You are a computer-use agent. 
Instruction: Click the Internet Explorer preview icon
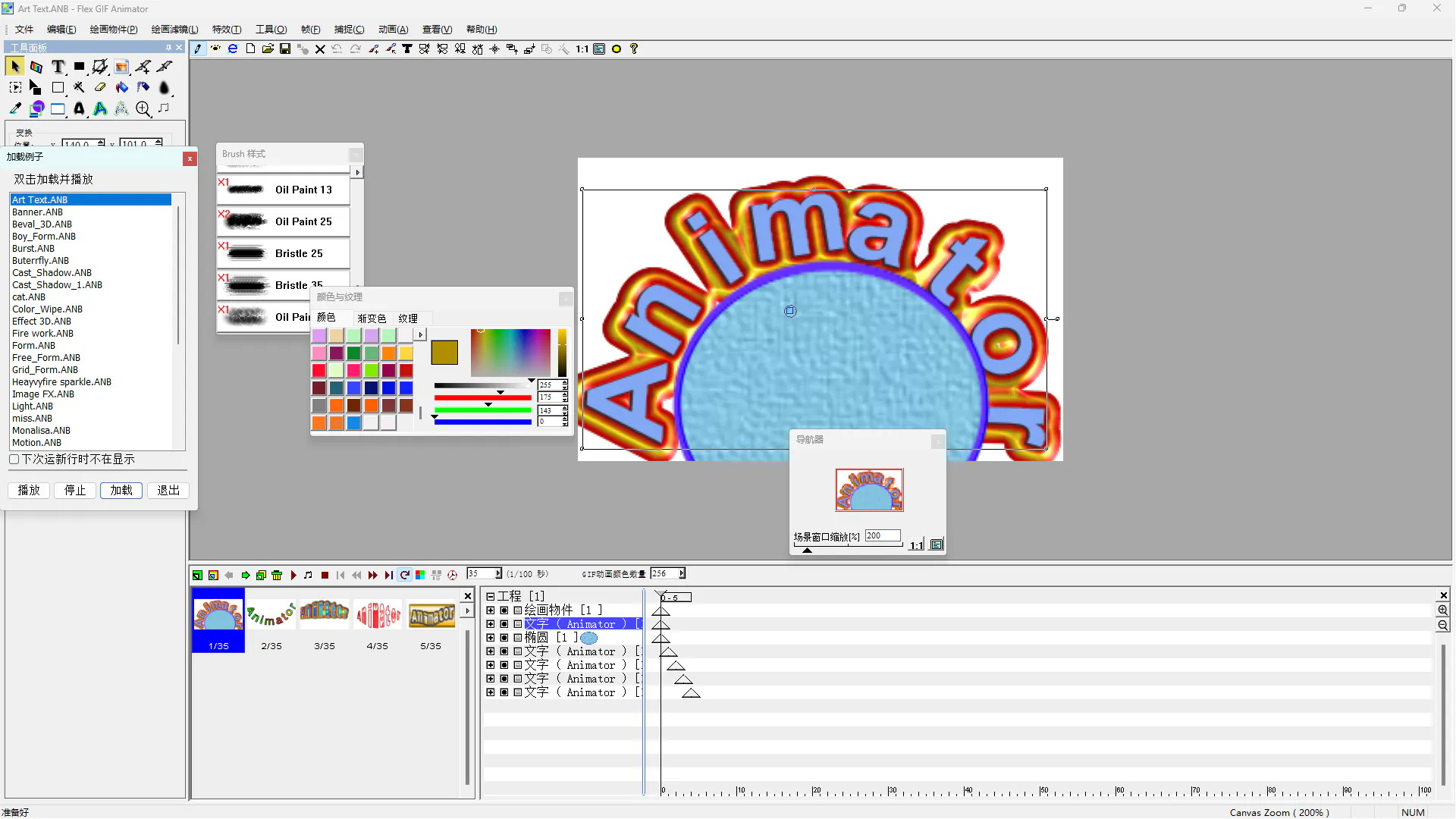coord(233,49)
